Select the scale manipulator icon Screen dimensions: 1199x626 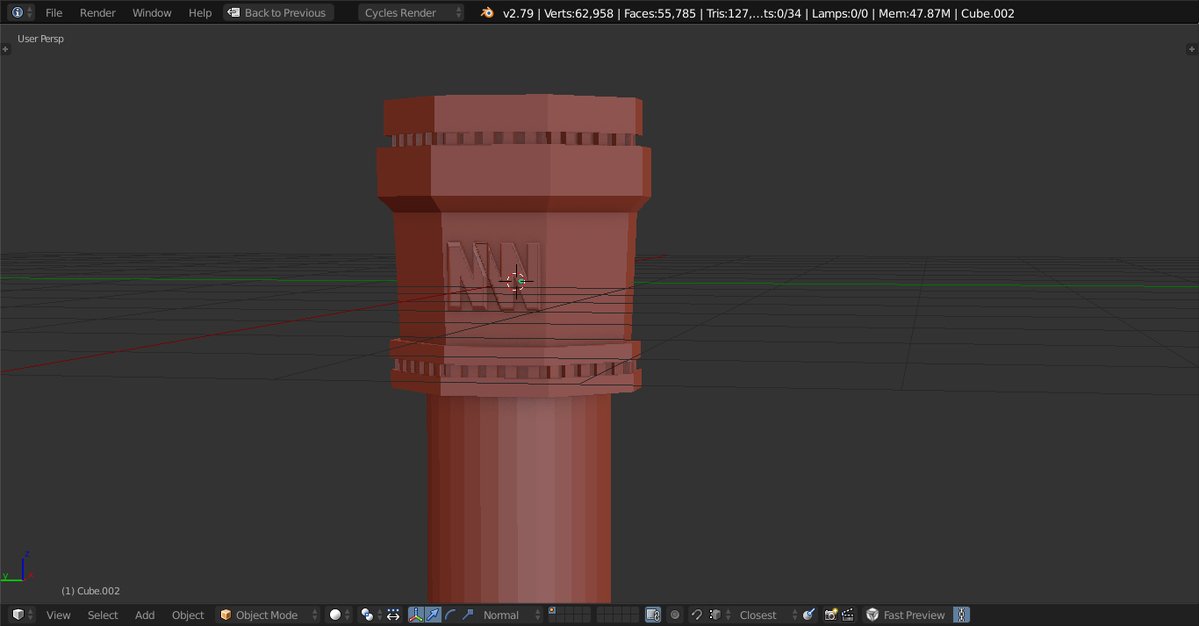coord(467,615)
